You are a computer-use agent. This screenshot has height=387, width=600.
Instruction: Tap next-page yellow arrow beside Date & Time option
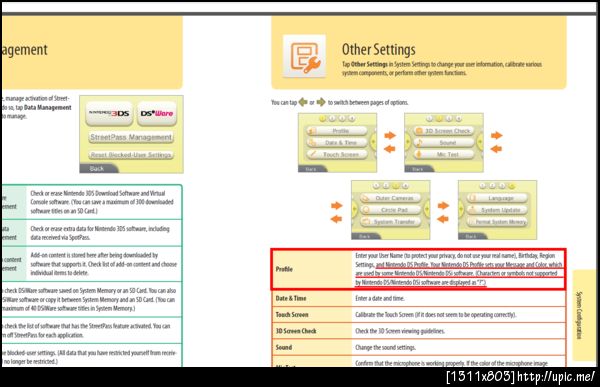click(x=373, y=142)
